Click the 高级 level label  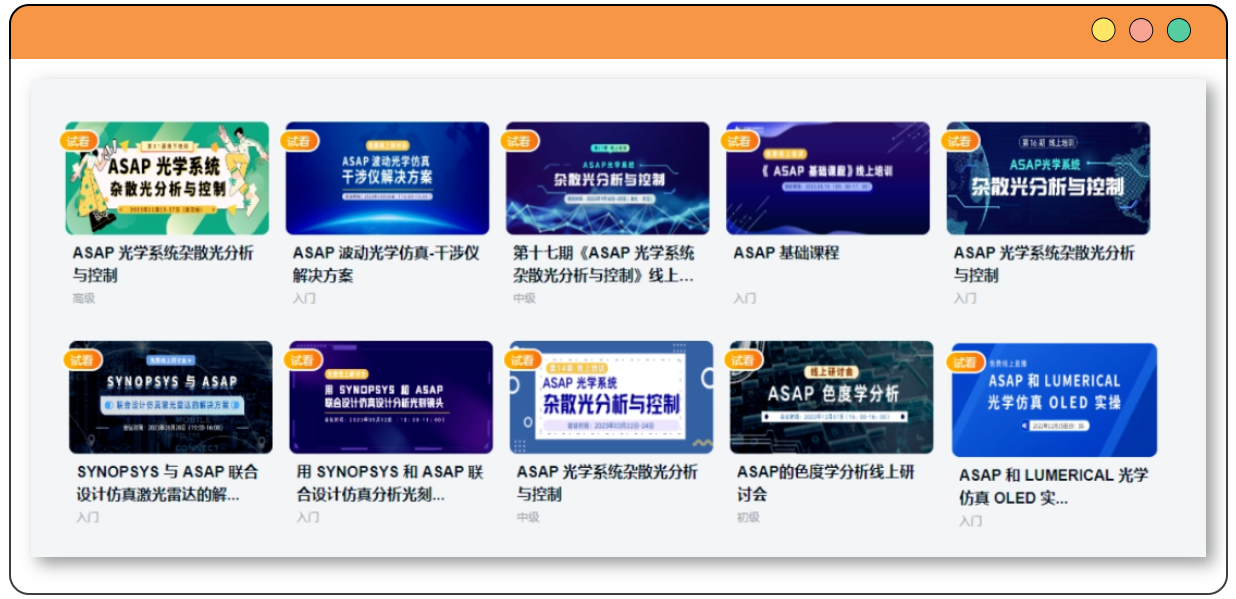click(84, 298)
